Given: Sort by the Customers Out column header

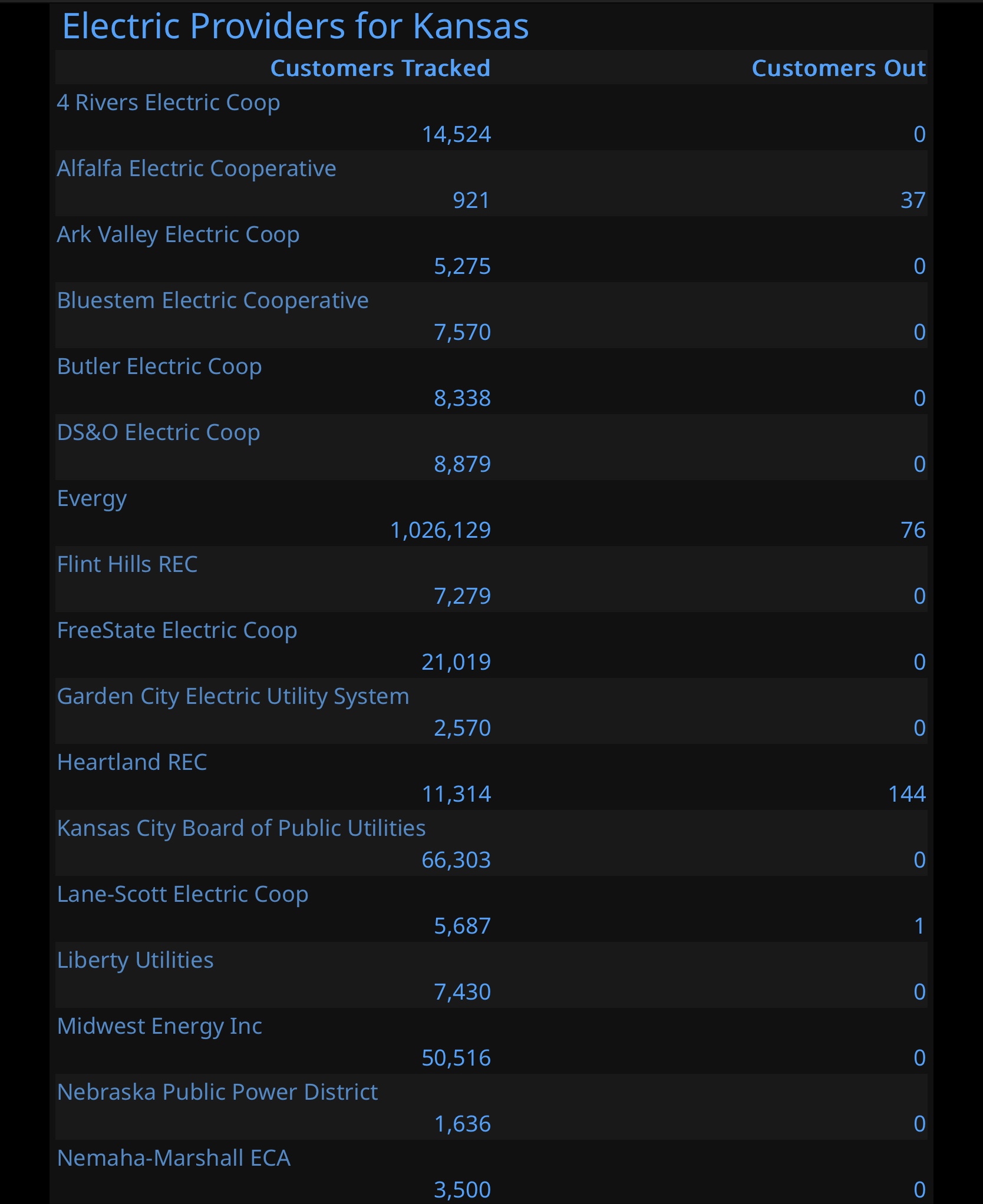Looking at the screenshot, I should (x=839, y=68).
